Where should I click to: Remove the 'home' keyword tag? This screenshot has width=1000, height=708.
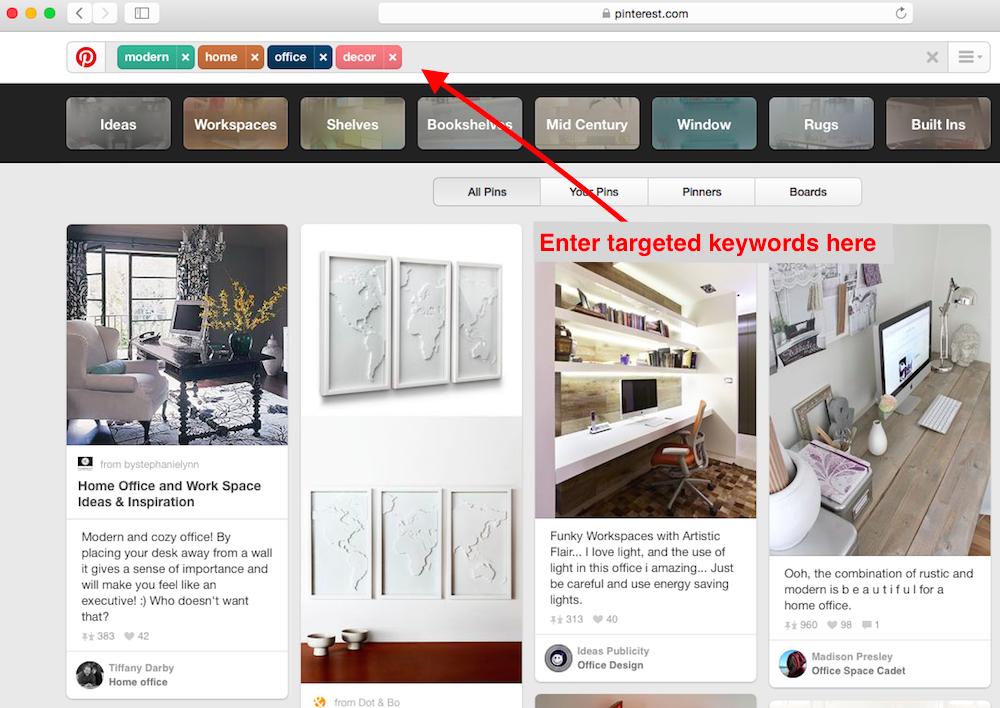(x=254, y=57)
